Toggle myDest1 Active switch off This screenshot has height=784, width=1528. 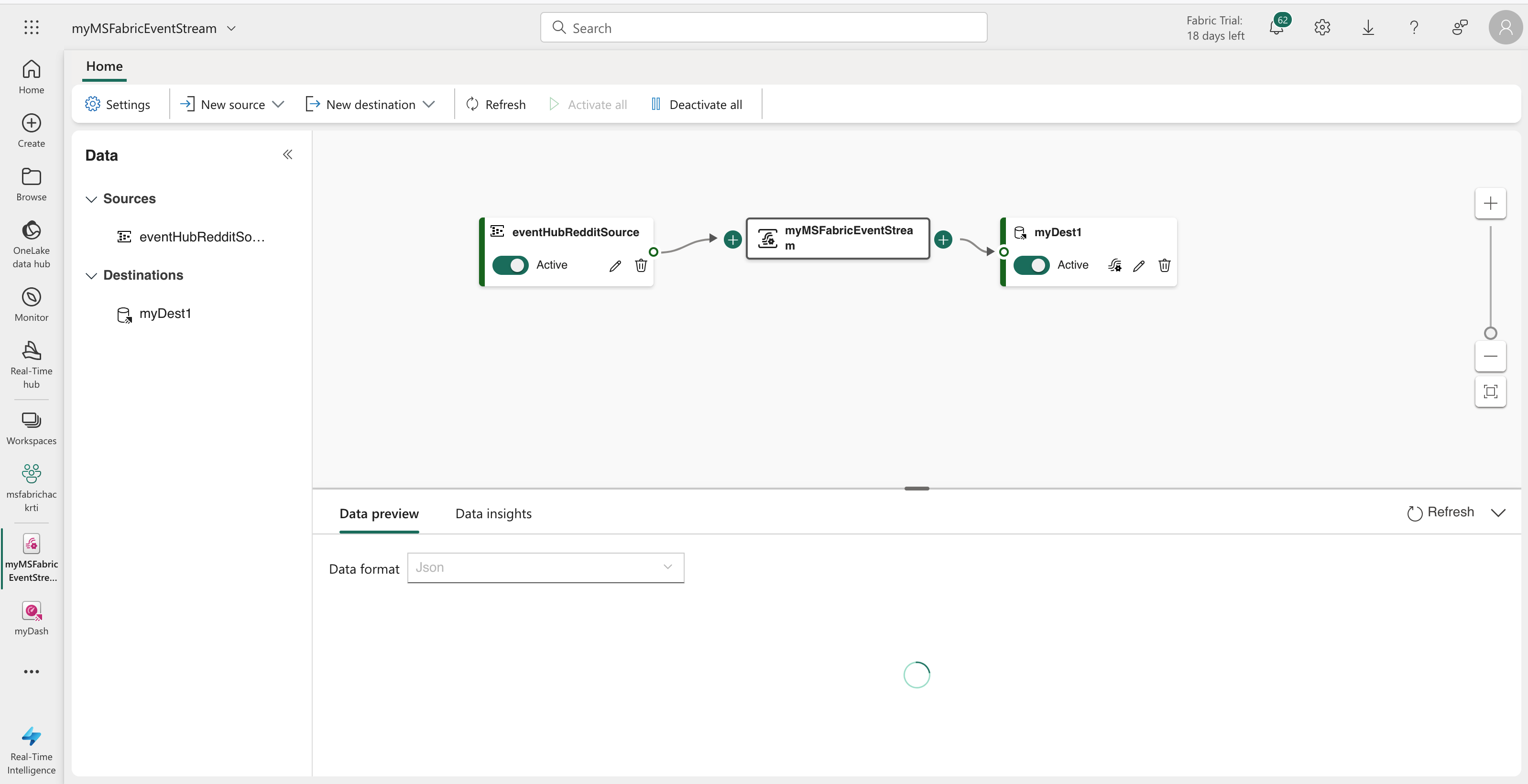click(x=1031, y=265)
